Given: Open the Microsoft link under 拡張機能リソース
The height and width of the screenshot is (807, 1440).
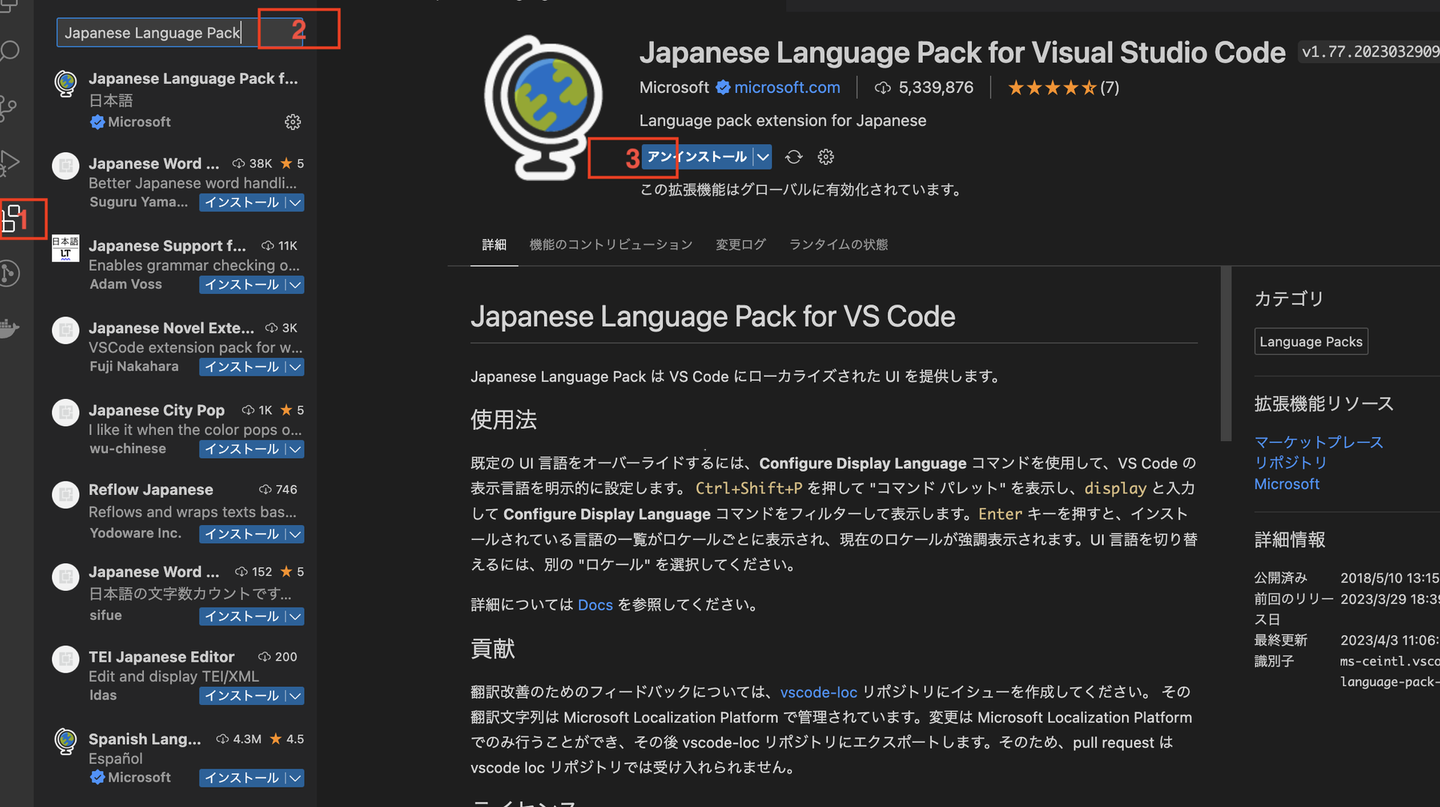Looking at the screenshot, I should point(1287,484).
